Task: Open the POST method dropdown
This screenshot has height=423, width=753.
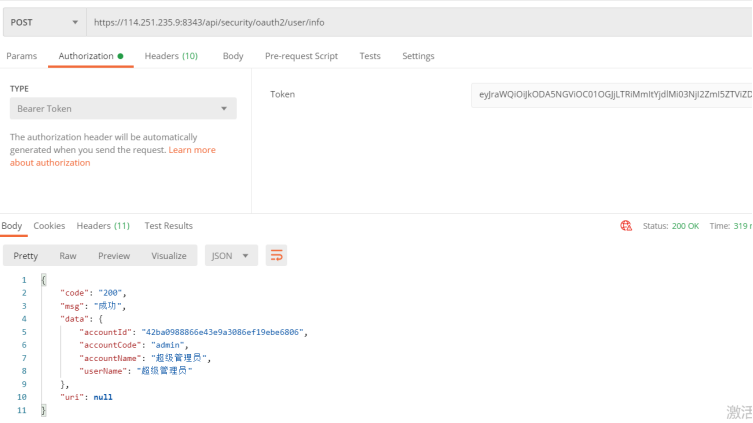Action: (45, 22)
